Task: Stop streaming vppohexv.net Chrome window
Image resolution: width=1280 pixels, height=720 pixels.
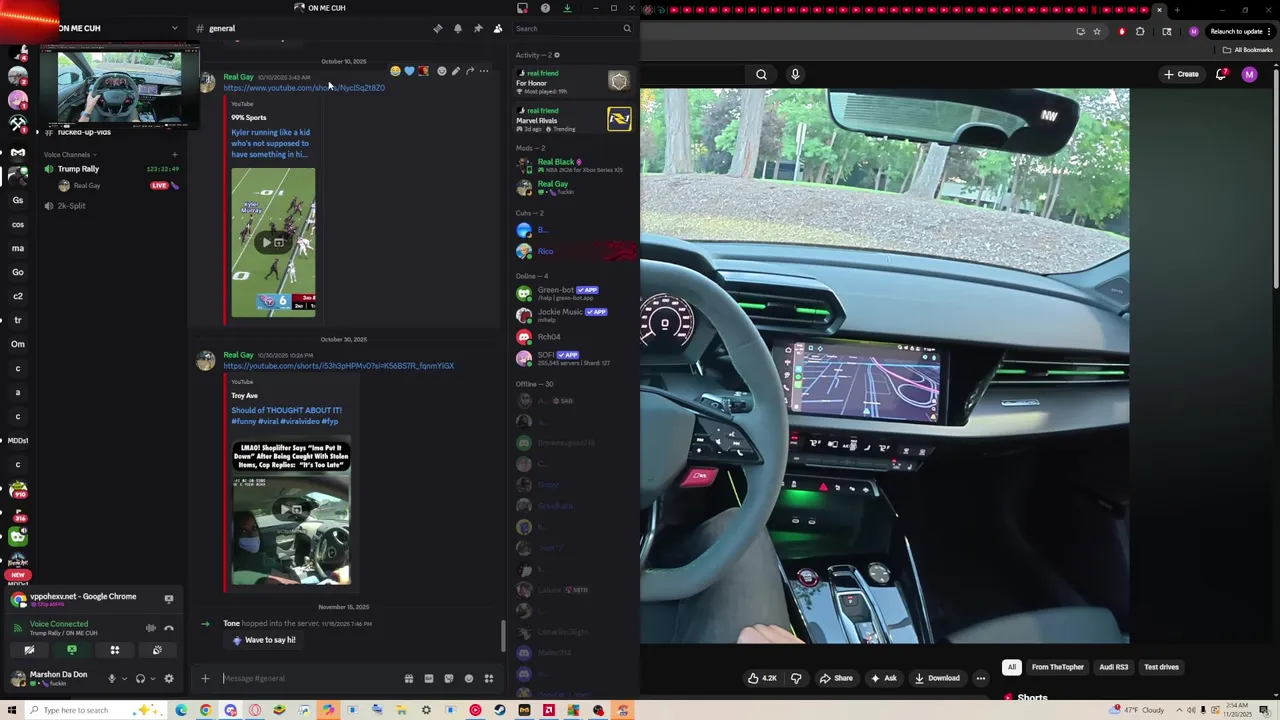Action: [168, 599]
